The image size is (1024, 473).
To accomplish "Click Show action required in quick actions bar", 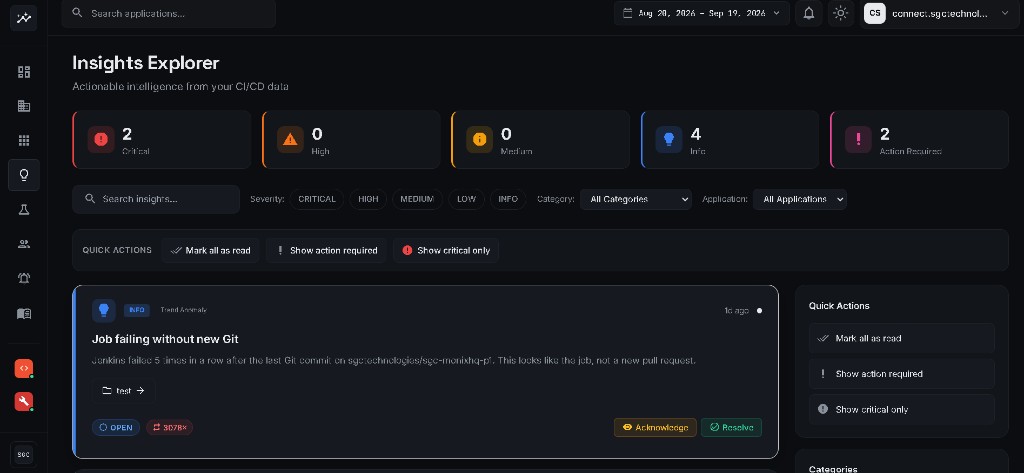I will tap(326, 250).
